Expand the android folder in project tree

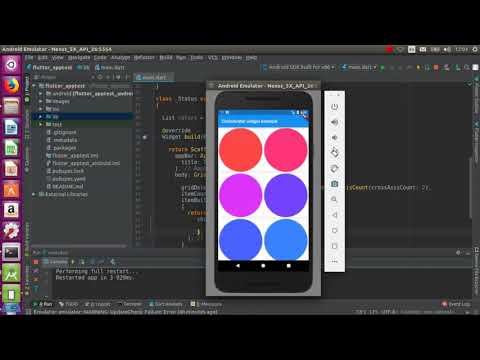(40, 94)
